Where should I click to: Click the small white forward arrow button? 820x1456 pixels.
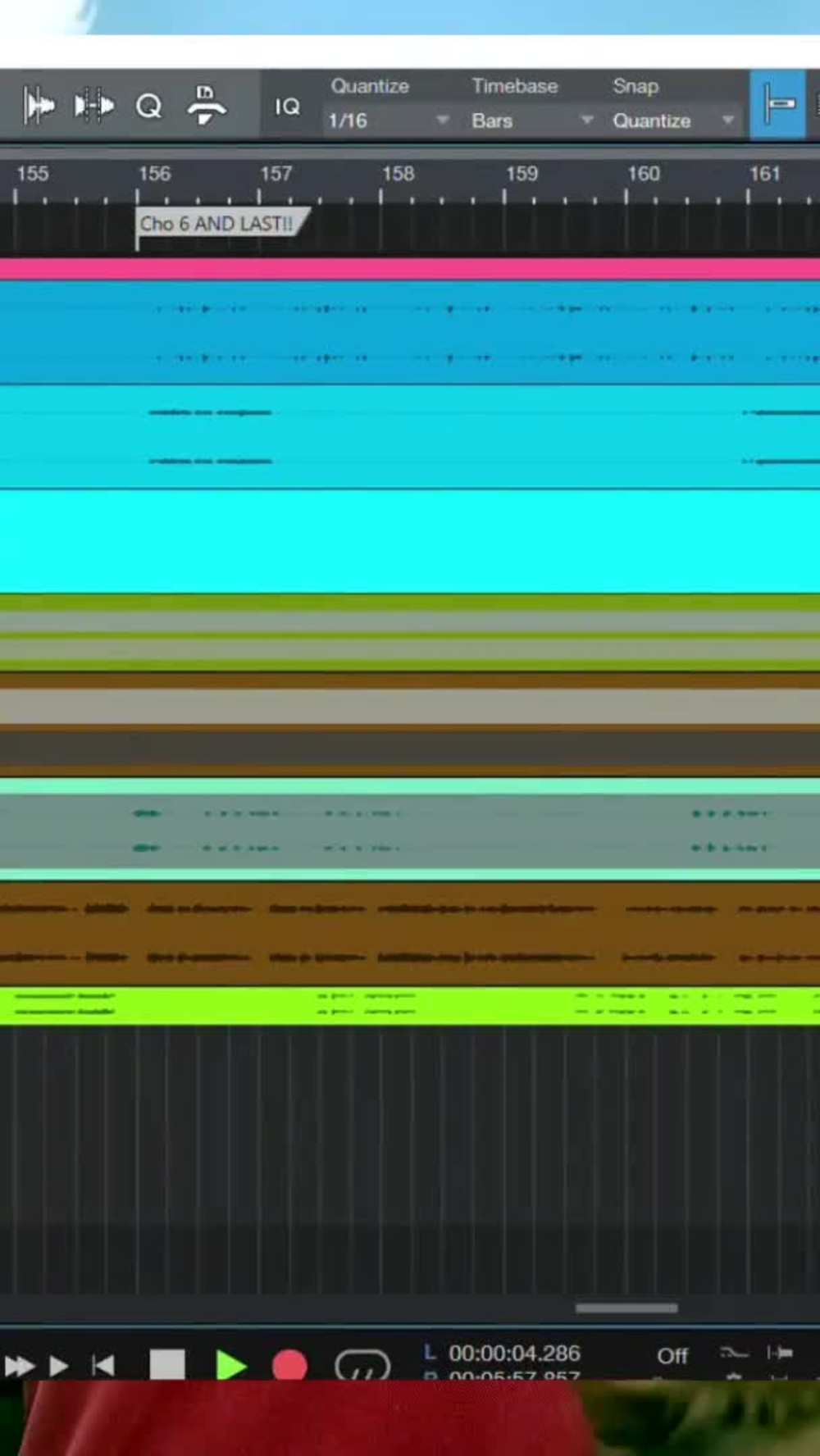58,1366
